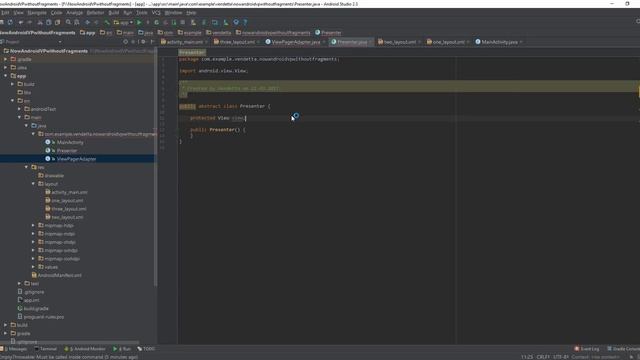
Task: Collapse the layout folder node
Action: pos(33,184)
